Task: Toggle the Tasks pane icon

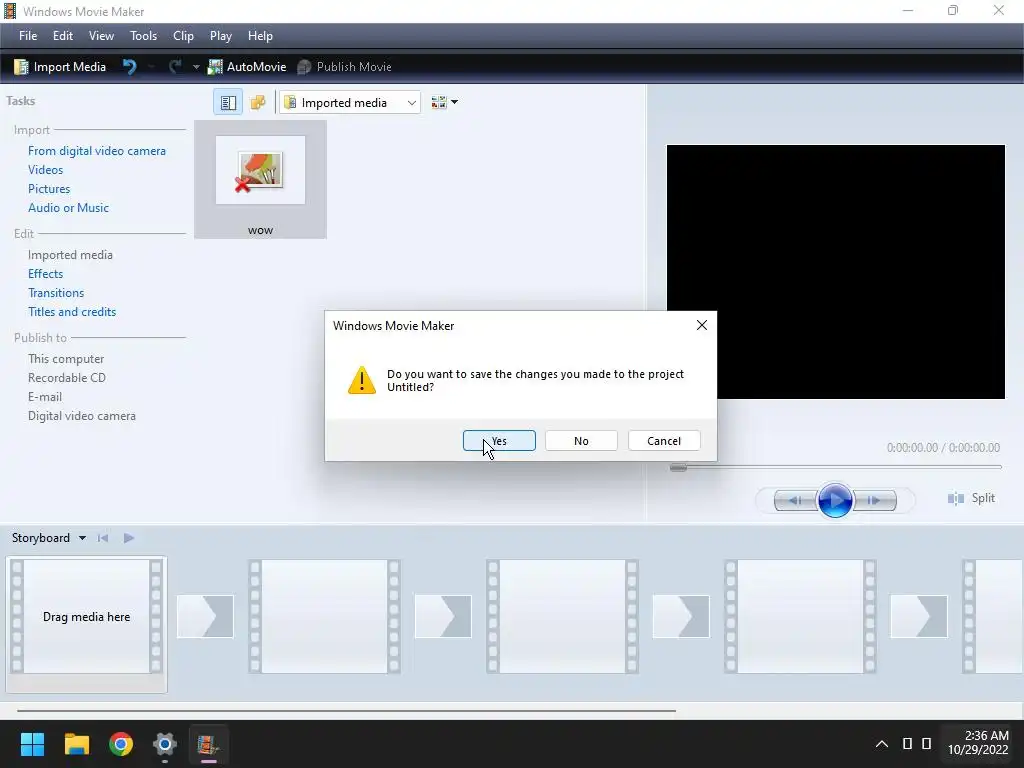Action: pyautogui.click(x=228, y=103)
